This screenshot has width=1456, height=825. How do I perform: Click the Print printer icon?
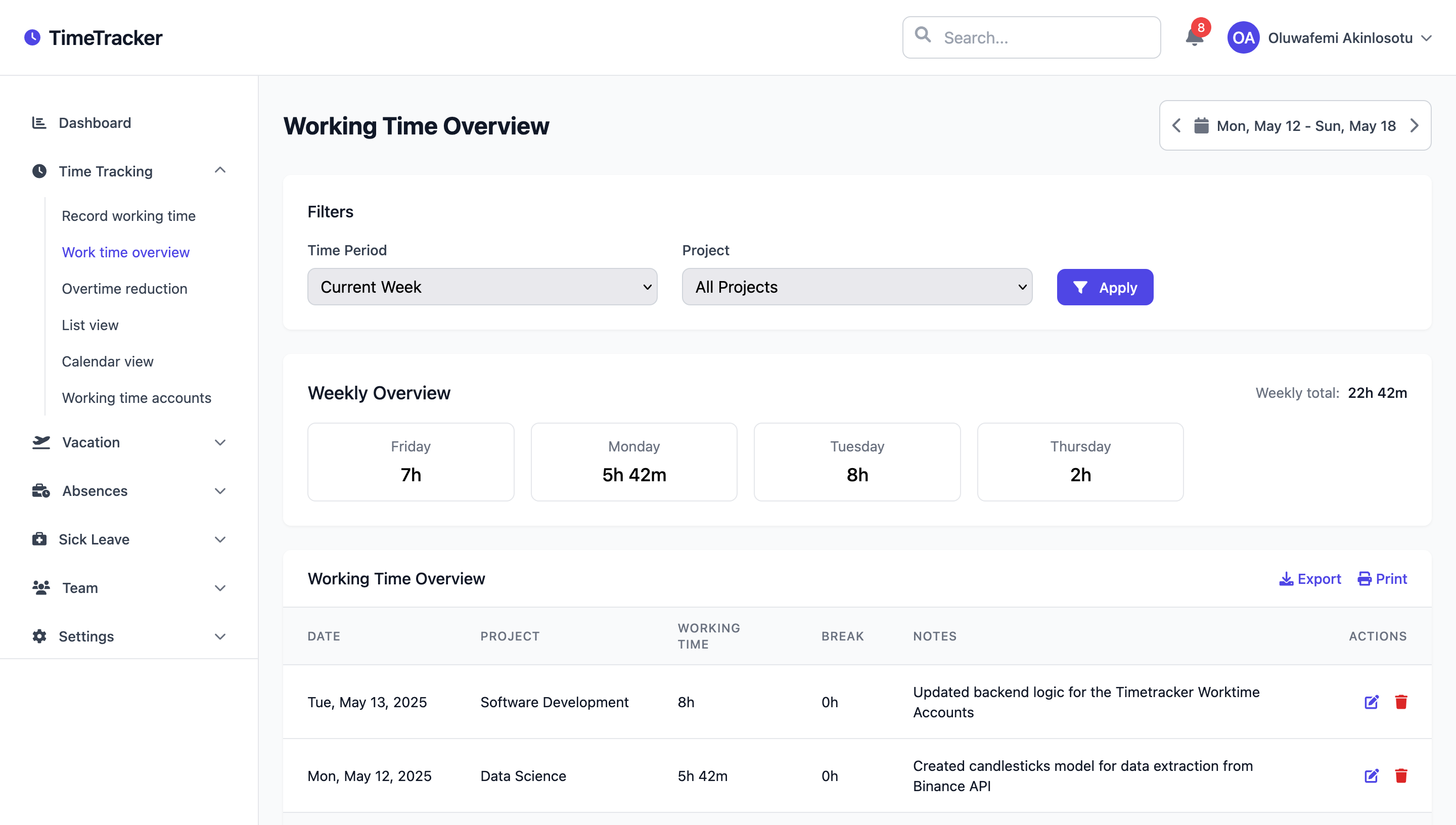coord(1364,578)
